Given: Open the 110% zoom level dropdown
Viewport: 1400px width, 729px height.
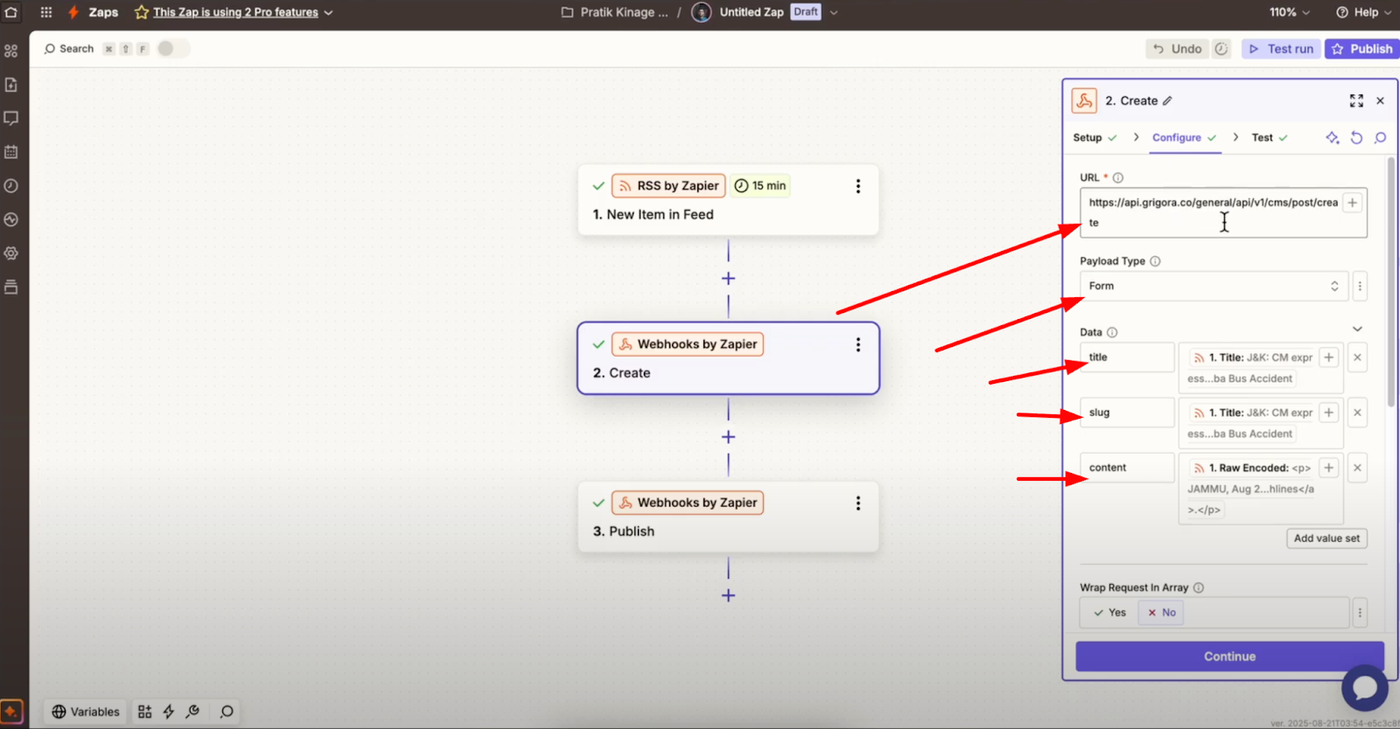Looking at the screenshot, I should [1290, 13].
